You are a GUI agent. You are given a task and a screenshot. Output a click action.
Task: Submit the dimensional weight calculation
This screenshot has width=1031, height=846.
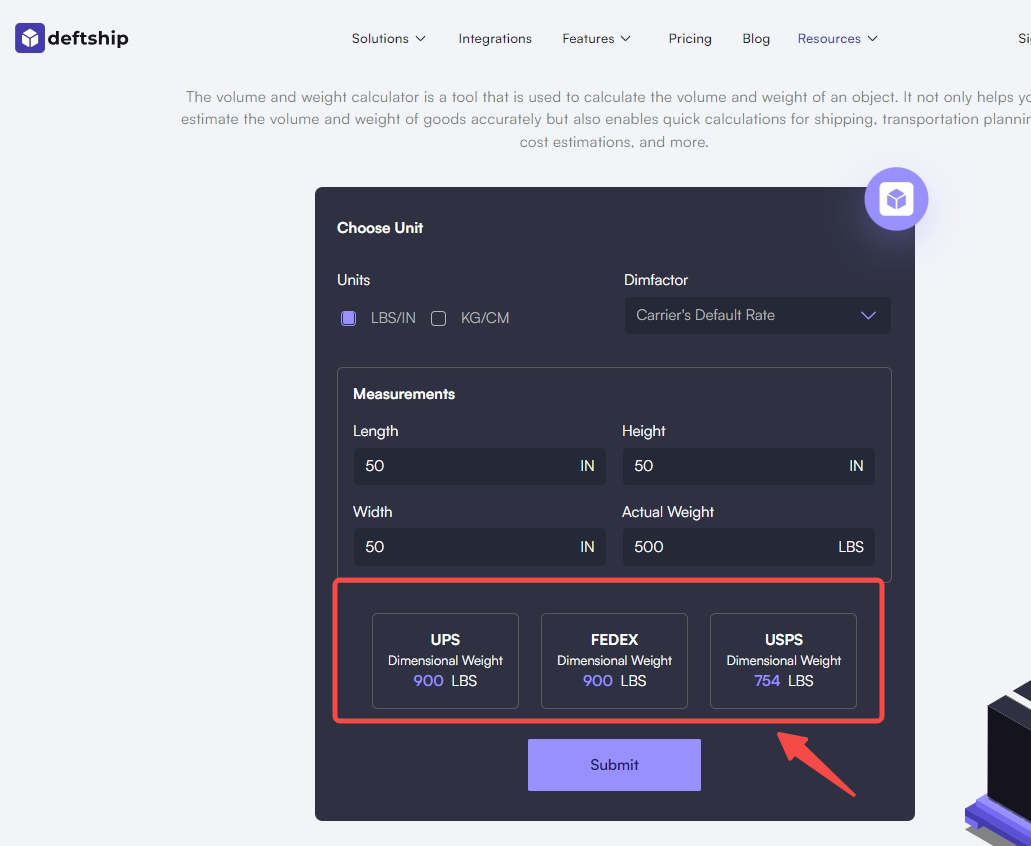(x=614, y=764)
